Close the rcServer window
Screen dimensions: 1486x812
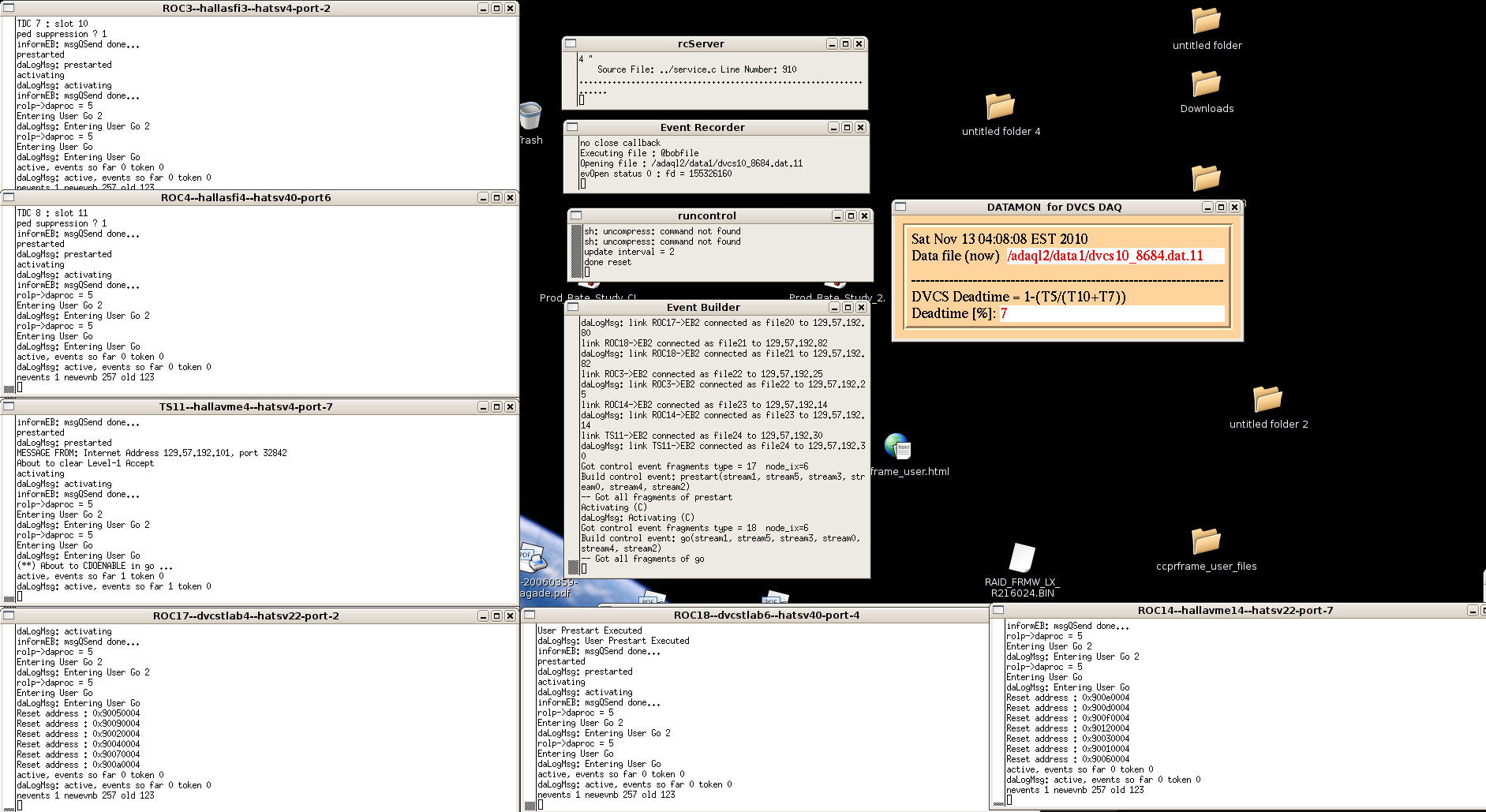pos(859,43)
